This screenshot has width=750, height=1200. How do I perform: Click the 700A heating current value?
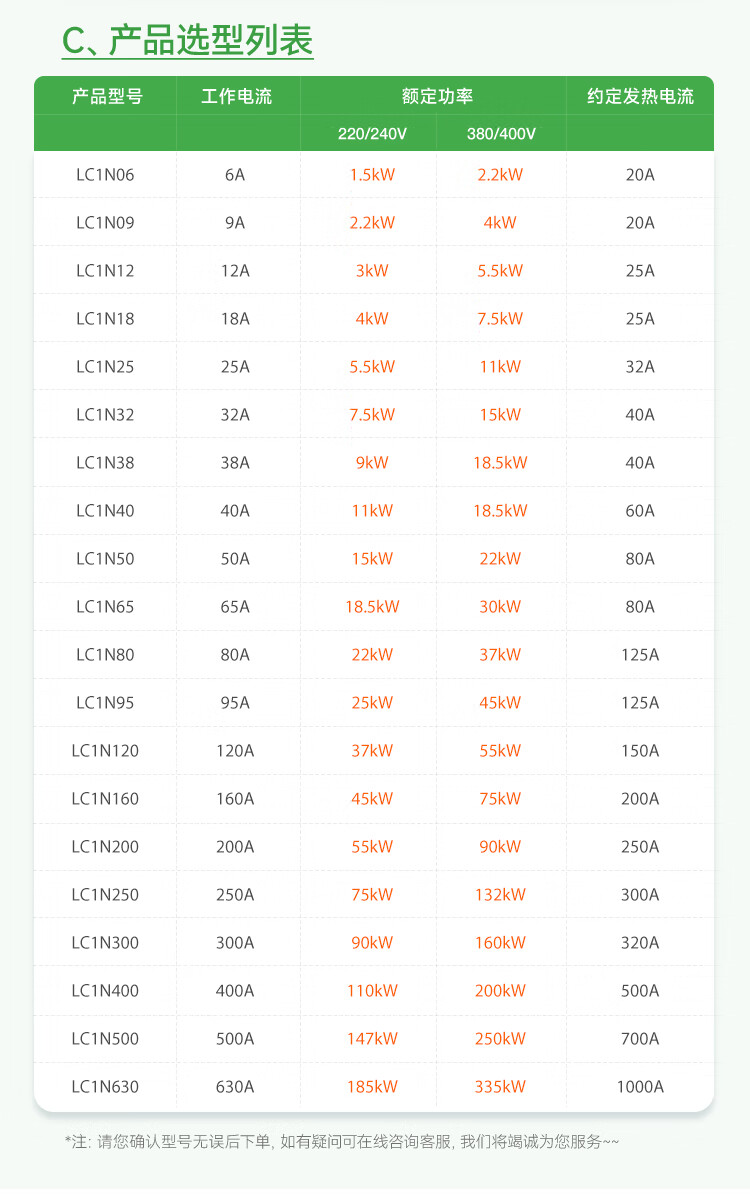click(640, 1039)
